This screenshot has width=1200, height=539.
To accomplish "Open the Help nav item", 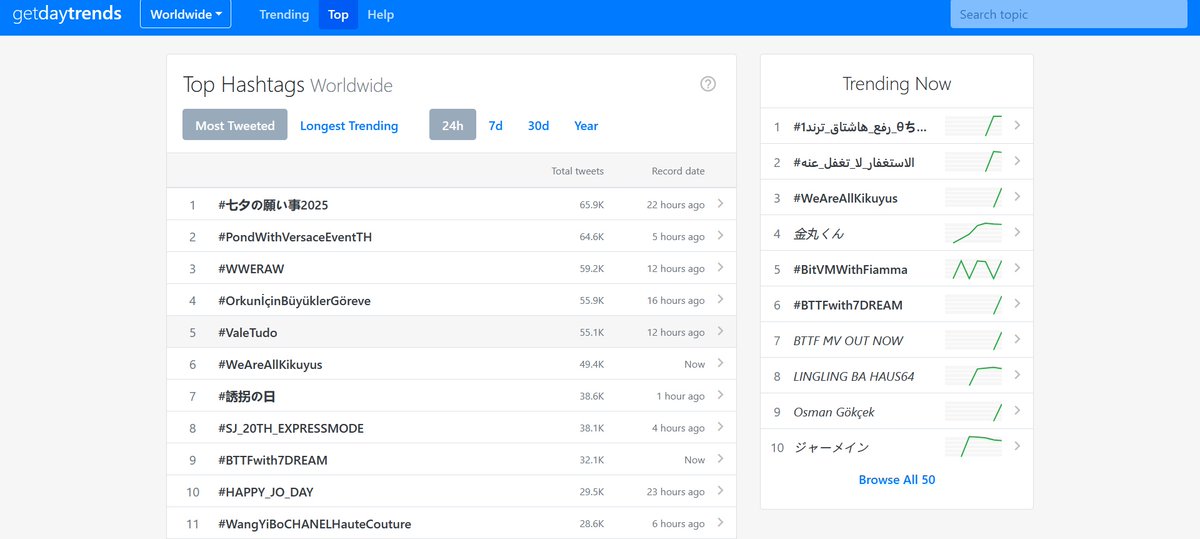I will [x=380, y=14].
